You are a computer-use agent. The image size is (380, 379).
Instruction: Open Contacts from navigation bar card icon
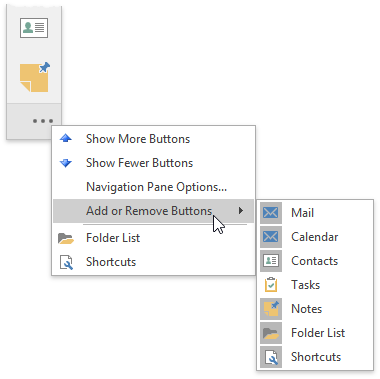pos(34,28)
